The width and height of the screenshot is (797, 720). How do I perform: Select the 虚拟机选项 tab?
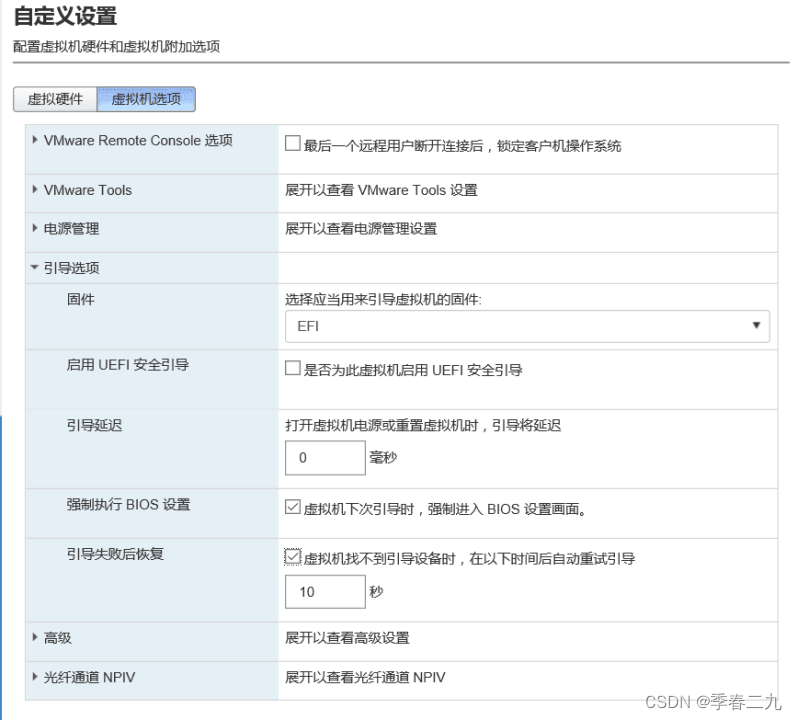pos(146,99)
